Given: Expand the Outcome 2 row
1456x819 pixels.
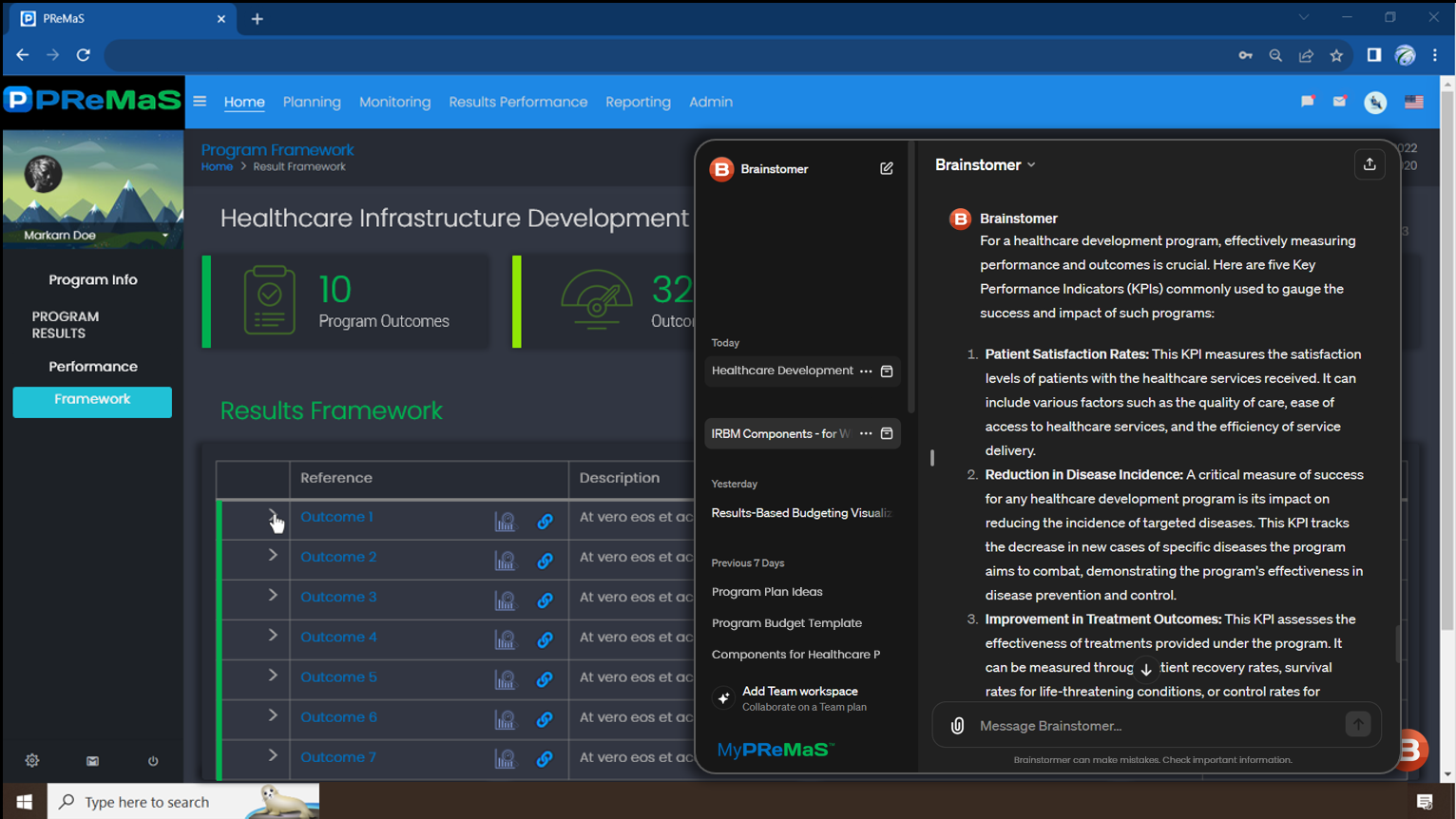Looking at the screenshot, I should [273, 556].
